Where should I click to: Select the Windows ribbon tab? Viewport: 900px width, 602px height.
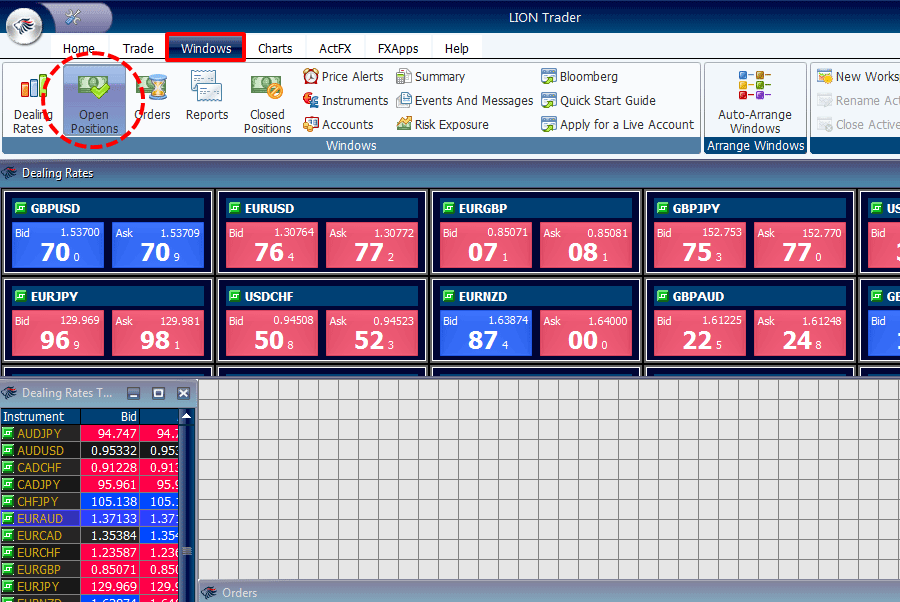pos(206,48)
